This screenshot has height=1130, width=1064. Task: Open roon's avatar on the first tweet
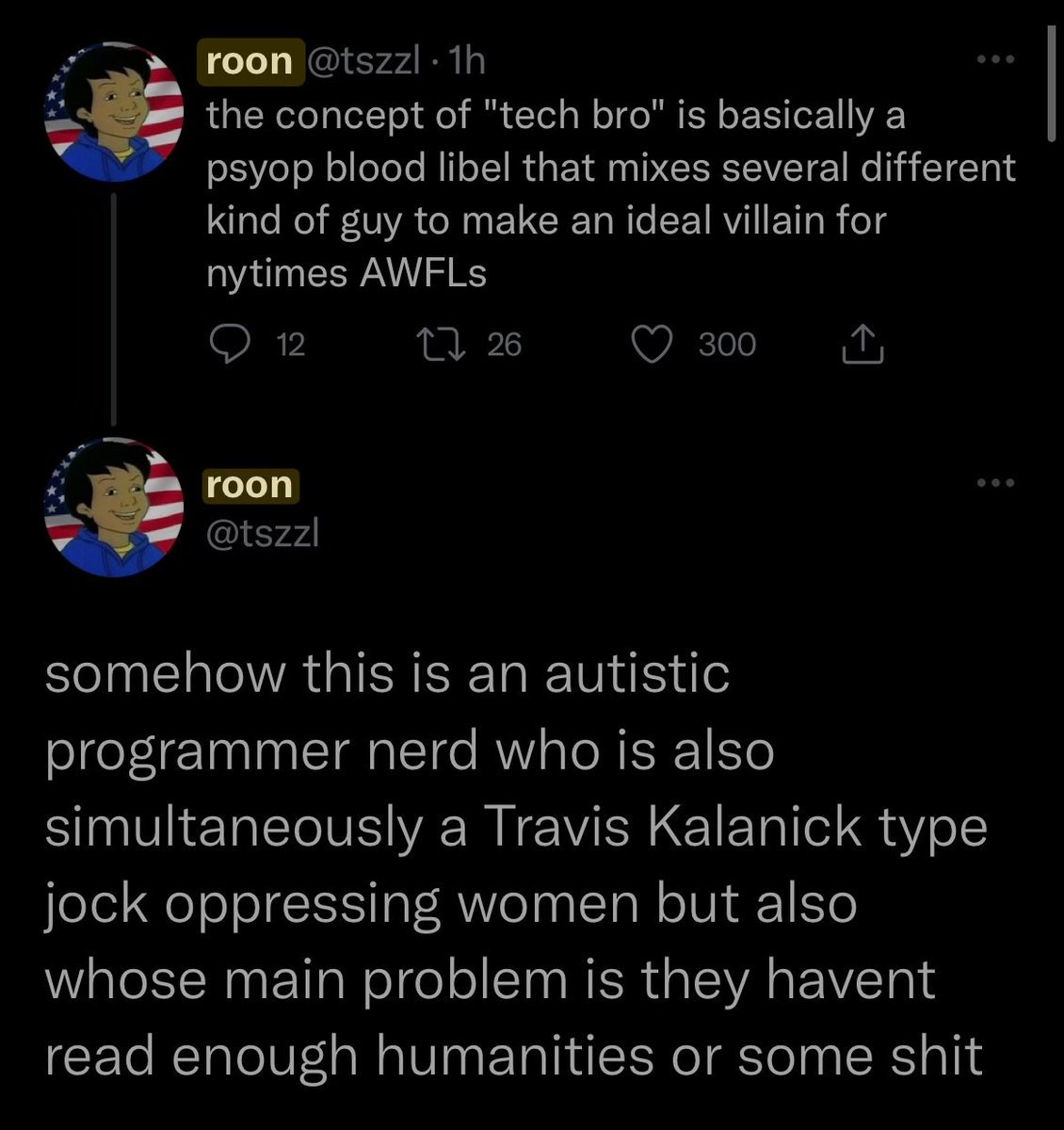[114, 114]
